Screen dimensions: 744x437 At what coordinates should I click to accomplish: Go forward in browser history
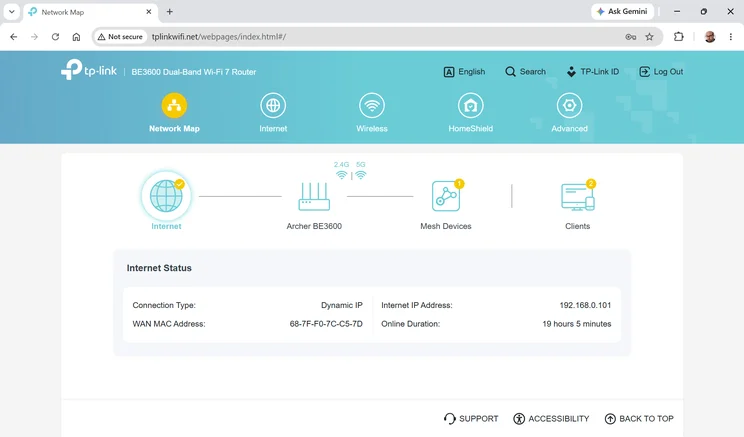(34, 37)
